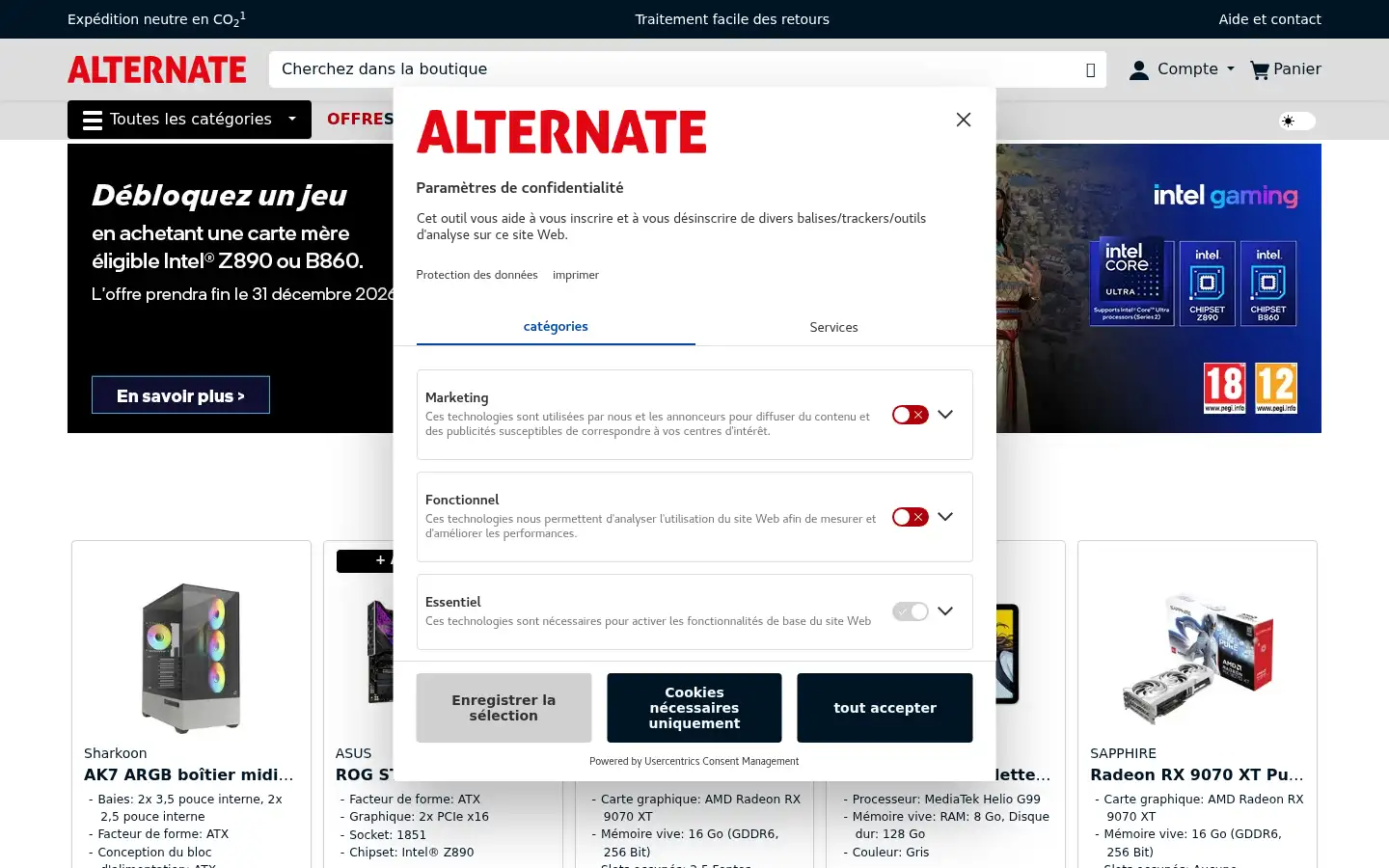This screenshot has height=868, width=1389.
Task: Open the Compte dropdown menu
Action: (1182, 69)
